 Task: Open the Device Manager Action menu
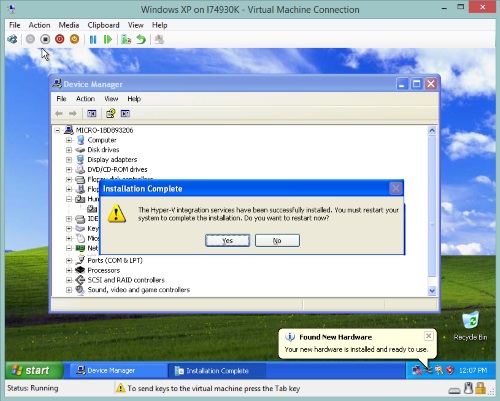click(x=85, y=99)
